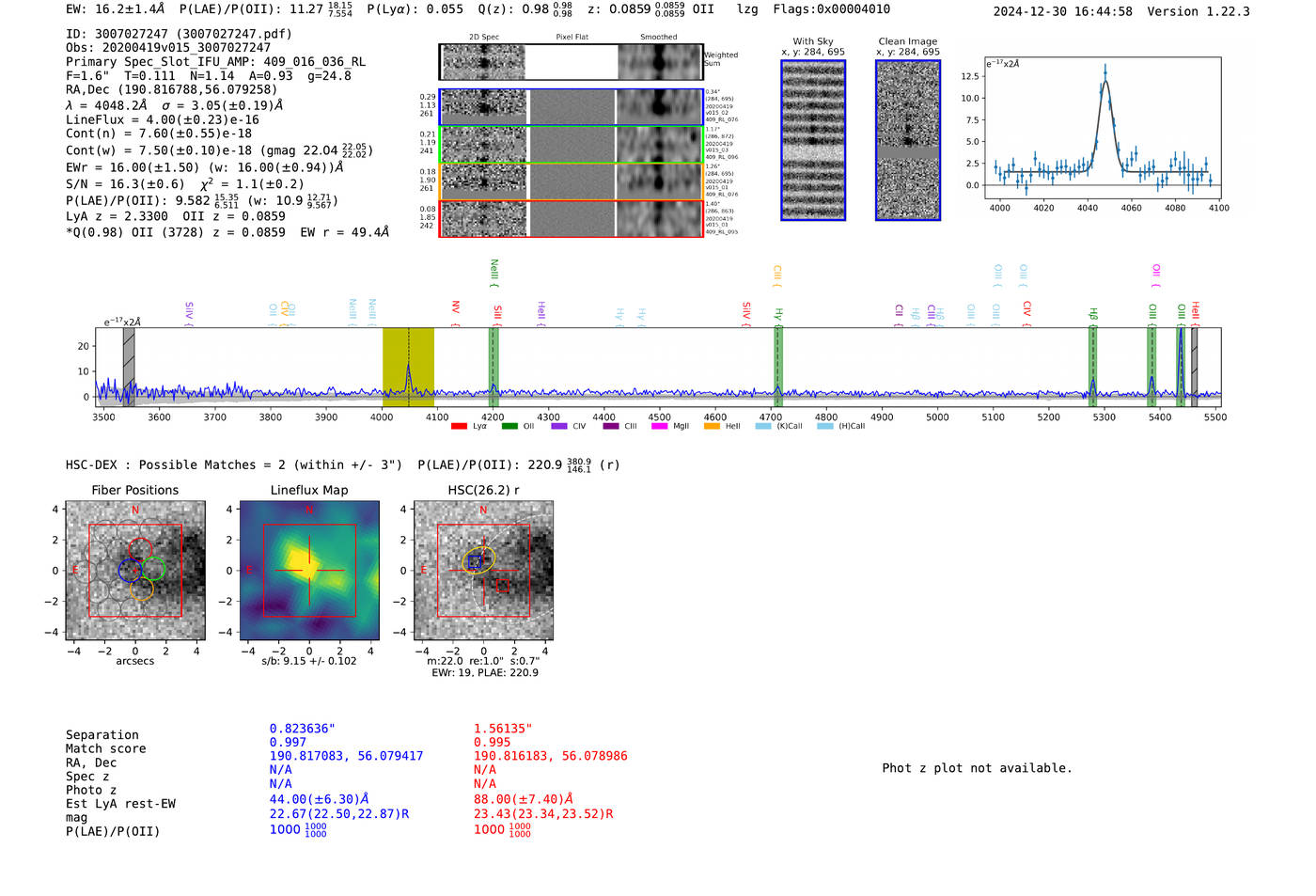This screenshot has height=896, width=1316.
Task: Click the Phot z plot not available message
Action: point(977,768)
